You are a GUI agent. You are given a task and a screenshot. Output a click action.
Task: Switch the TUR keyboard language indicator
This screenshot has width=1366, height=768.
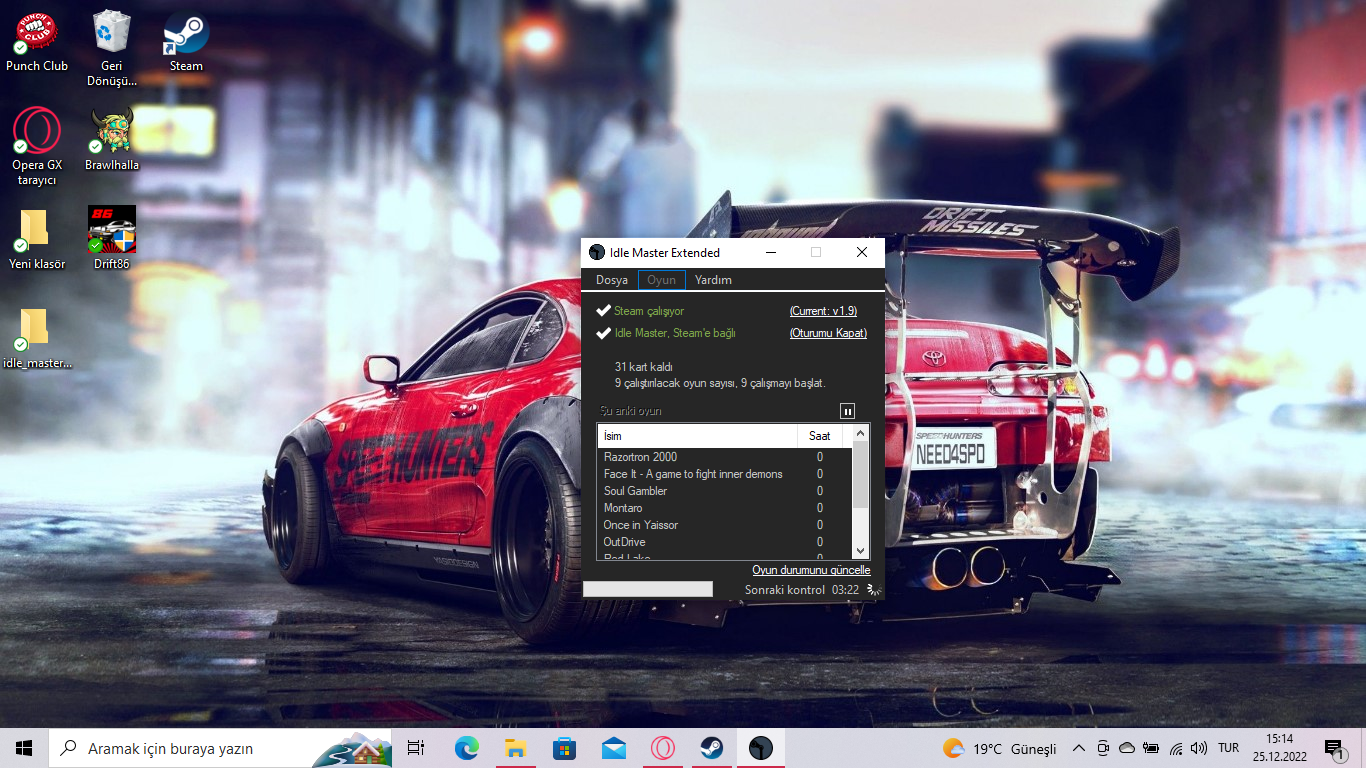click(1229, 748)
